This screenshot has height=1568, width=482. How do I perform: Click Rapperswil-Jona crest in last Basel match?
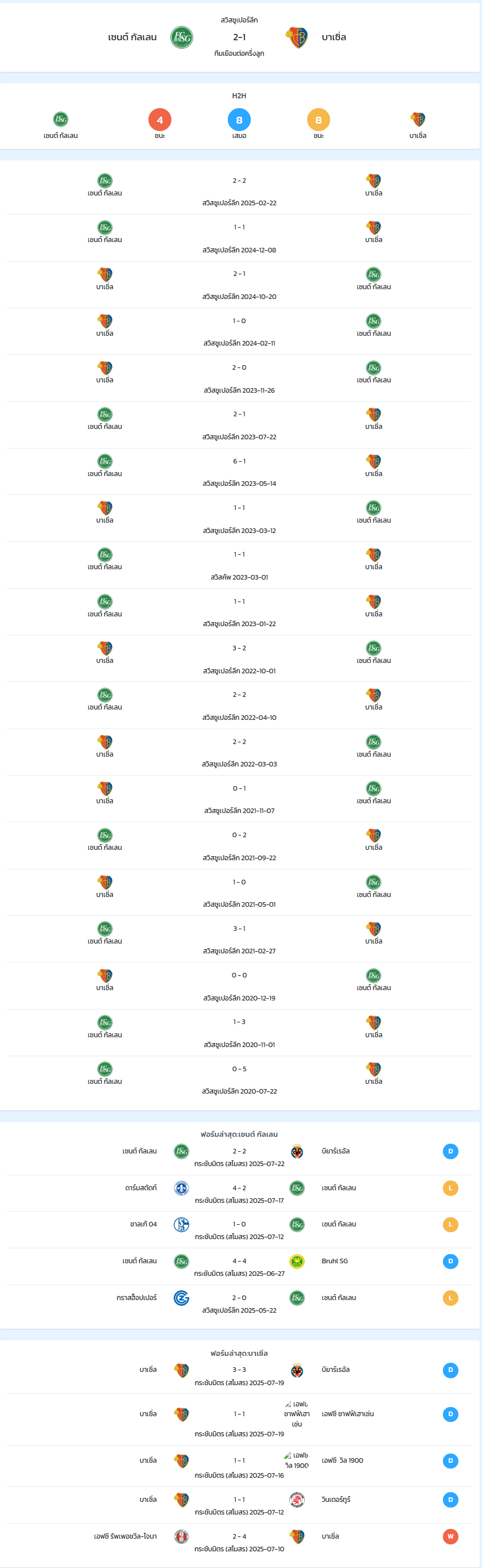[181, 1536]
